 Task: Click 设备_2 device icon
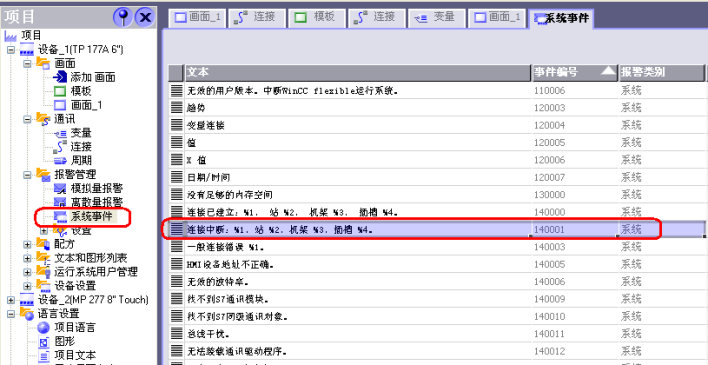(27, 300)
